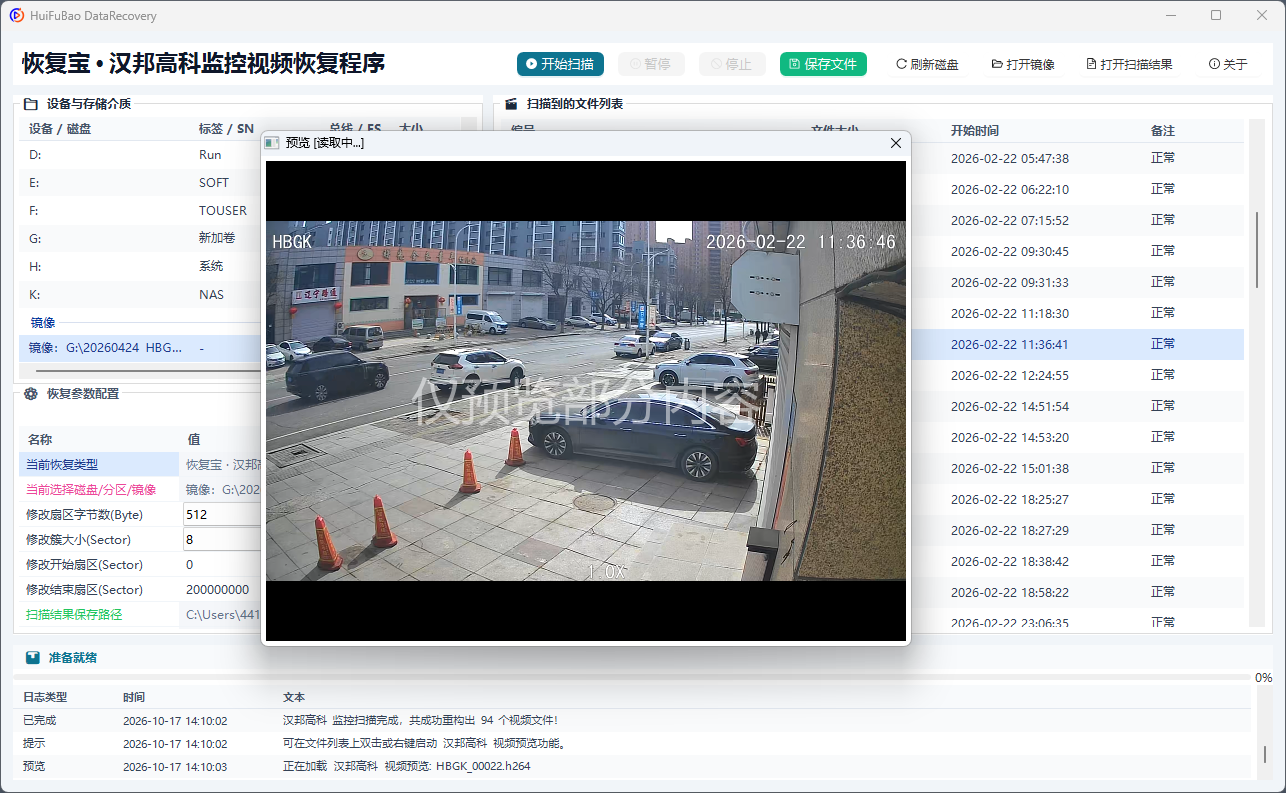Click the sector bytes field showing 512

tap(222, 514)
